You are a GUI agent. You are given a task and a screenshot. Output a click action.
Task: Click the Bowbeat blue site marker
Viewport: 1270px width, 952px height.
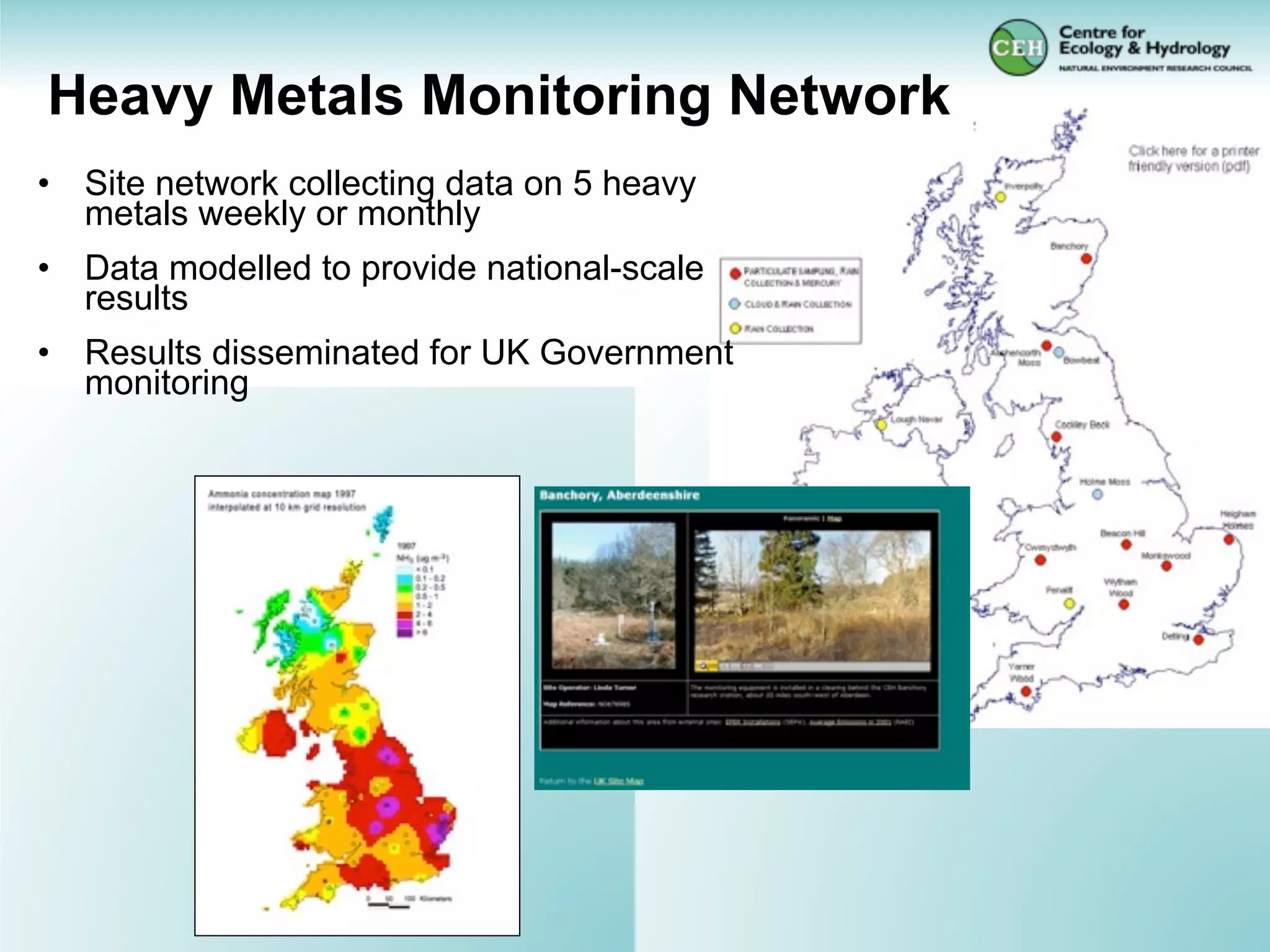[1059, 353]
